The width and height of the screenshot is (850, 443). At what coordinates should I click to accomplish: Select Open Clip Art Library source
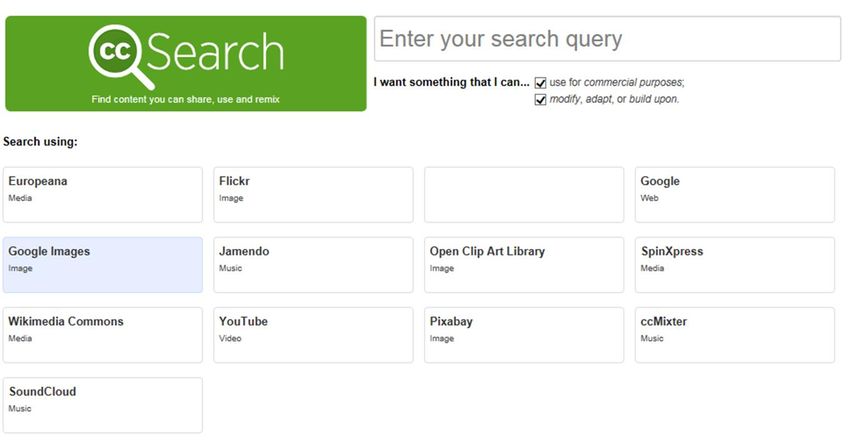(x=524, y=265)
